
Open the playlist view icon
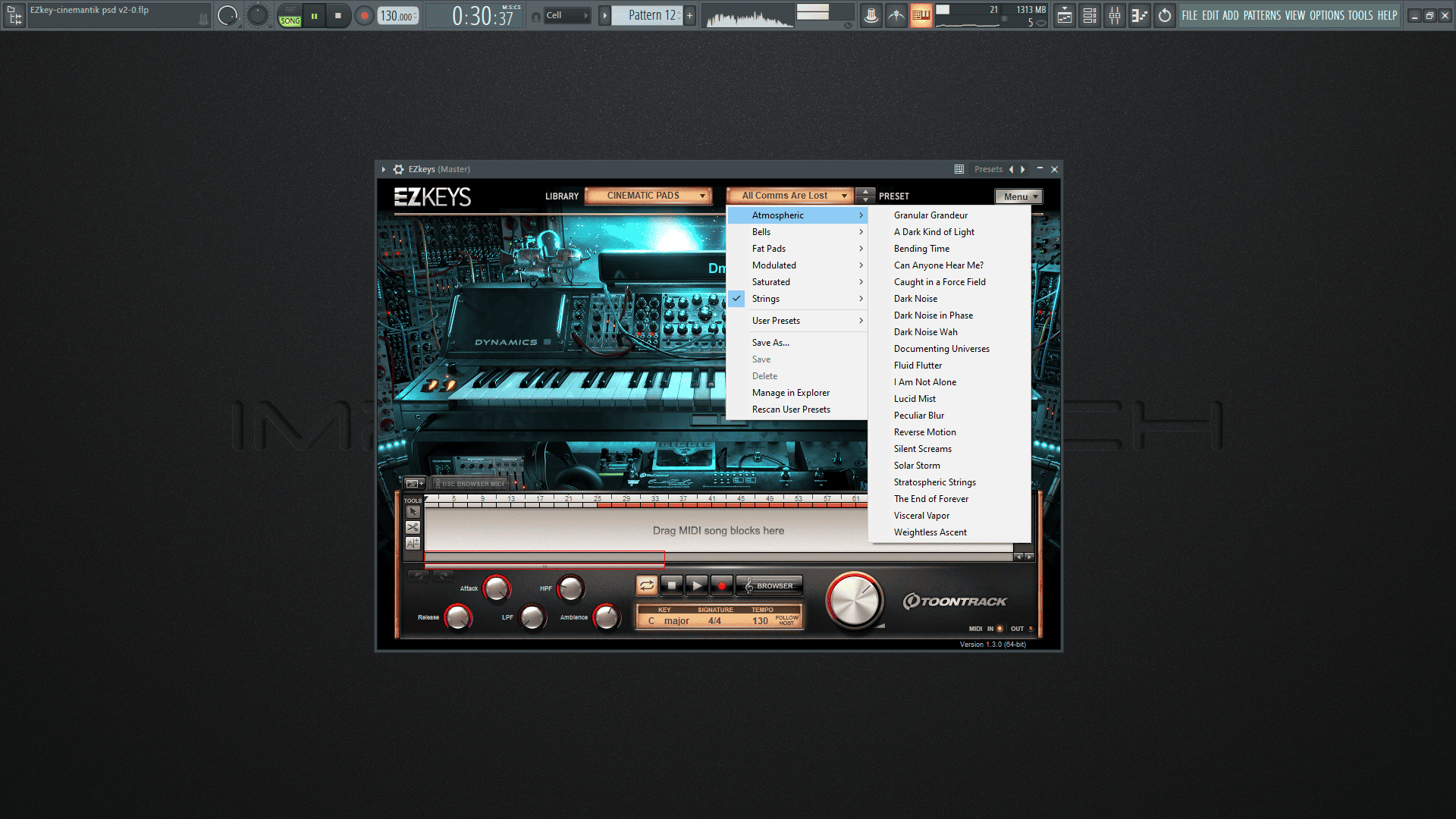click(x=1065, y=15)
